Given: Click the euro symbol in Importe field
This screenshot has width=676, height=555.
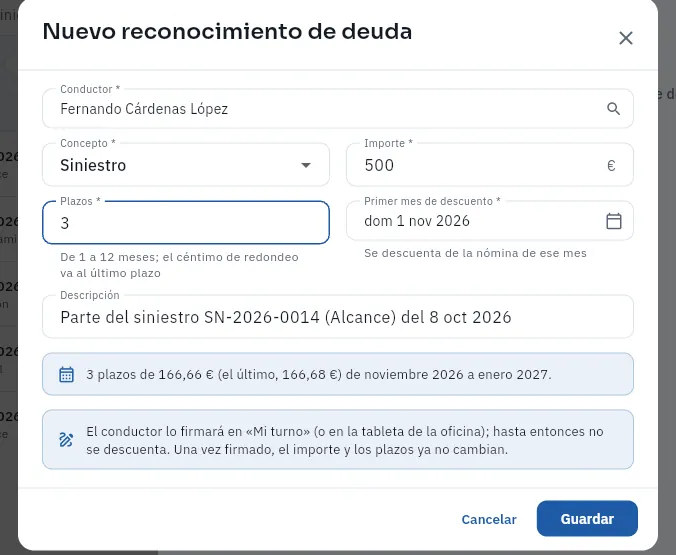Looking at the screenshot, I should 611,165.
